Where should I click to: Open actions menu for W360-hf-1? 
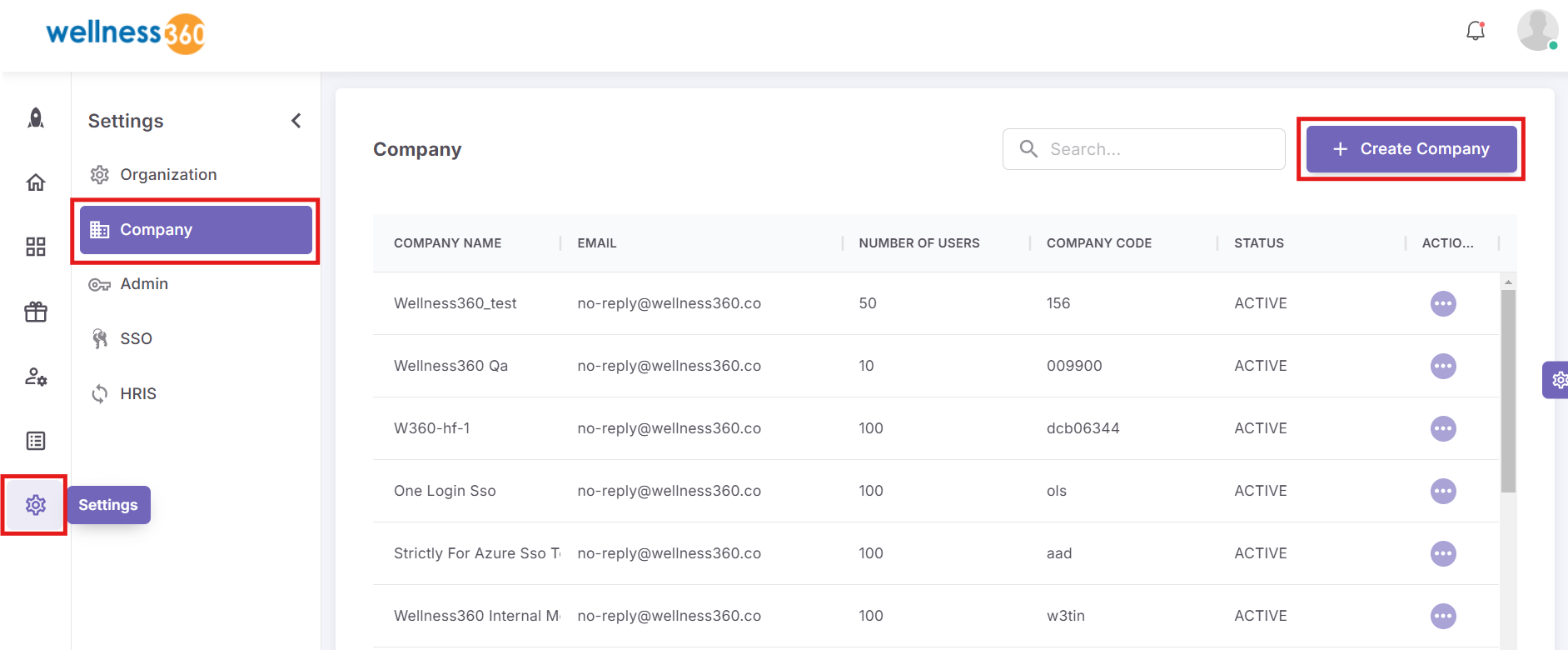coord(1443,428)
